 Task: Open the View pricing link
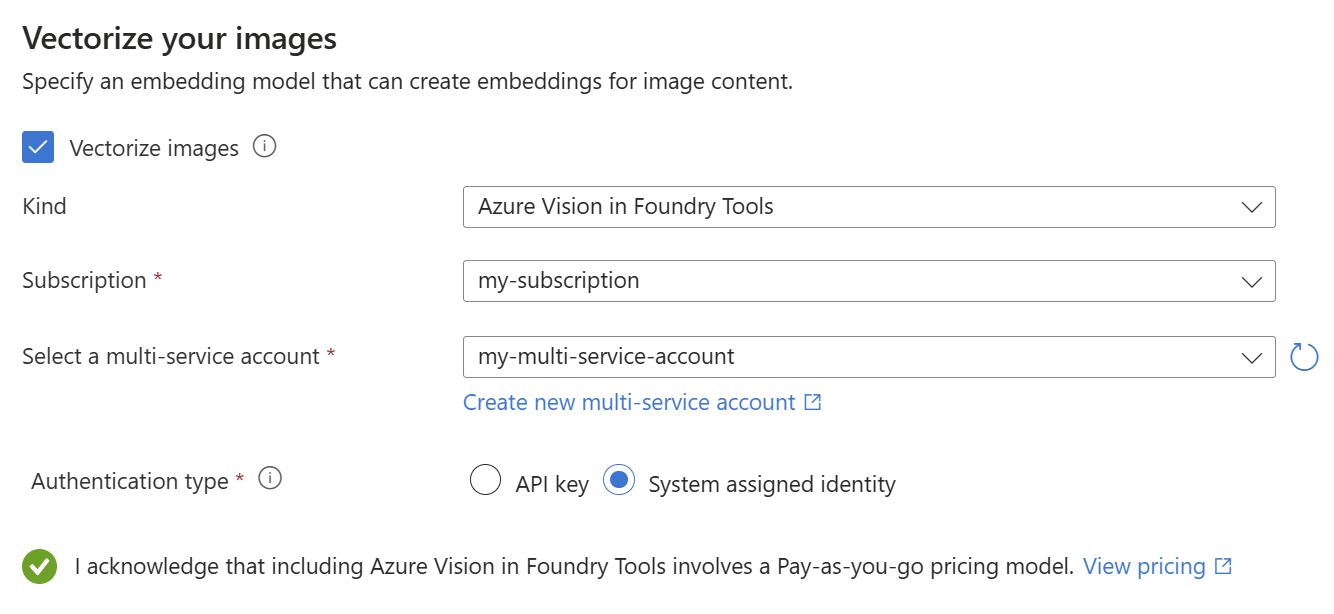point(1144,566)
